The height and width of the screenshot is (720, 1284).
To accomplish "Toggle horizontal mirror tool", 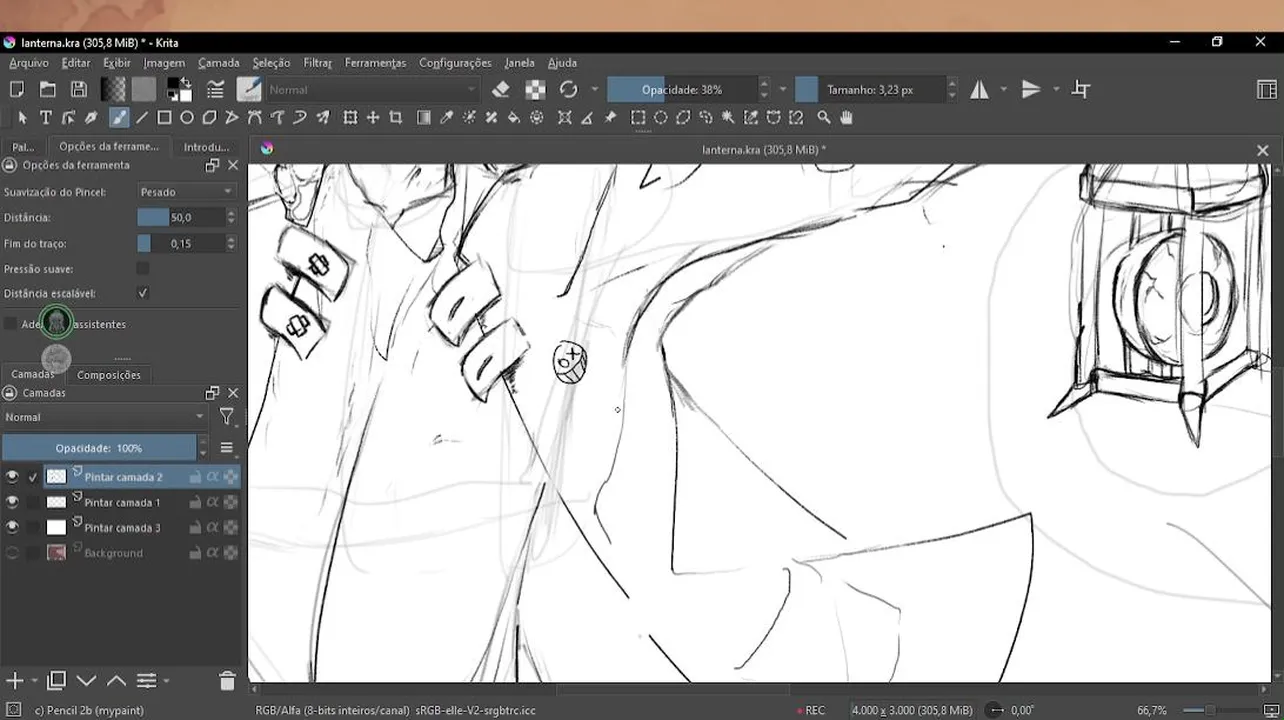I will click(979, 89).
